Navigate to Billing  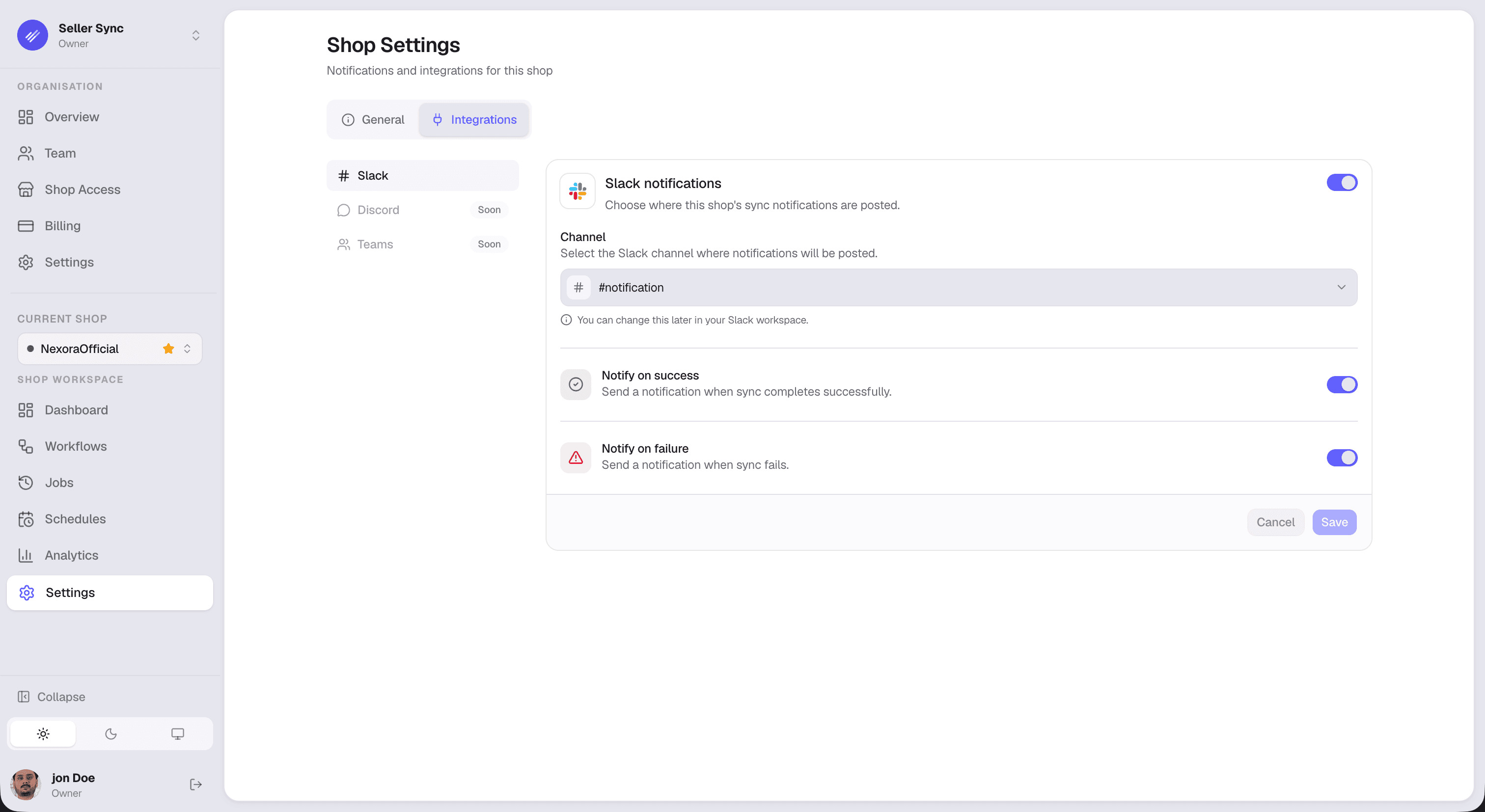(110, 226)
